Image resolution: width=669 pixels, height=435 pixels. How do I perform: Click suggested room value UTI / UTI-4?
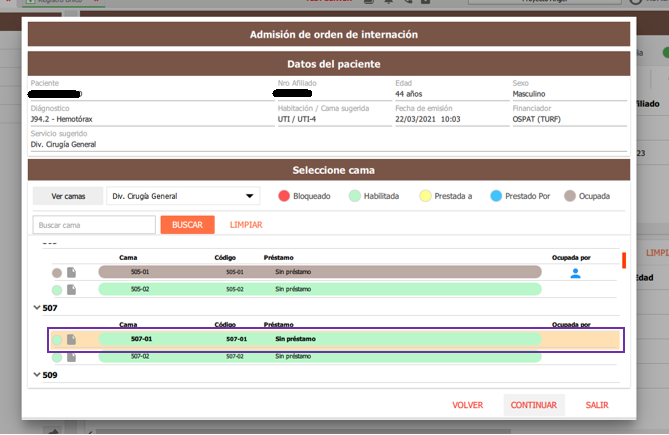point(297,119)
